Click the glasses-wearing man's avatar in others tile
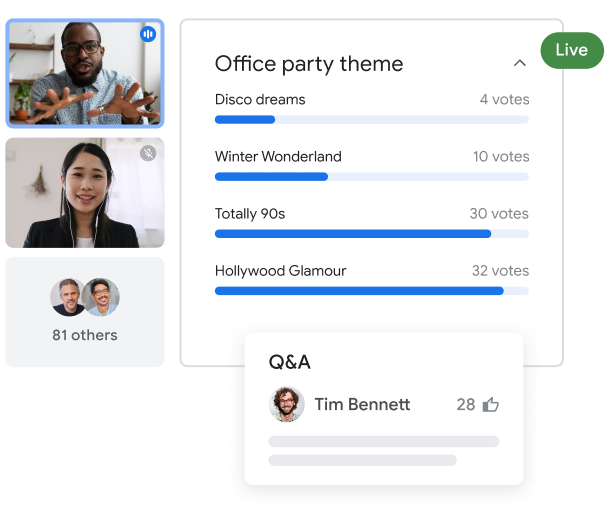The width and height of the screenshot is (609, 509). click(x=101, y=297)
